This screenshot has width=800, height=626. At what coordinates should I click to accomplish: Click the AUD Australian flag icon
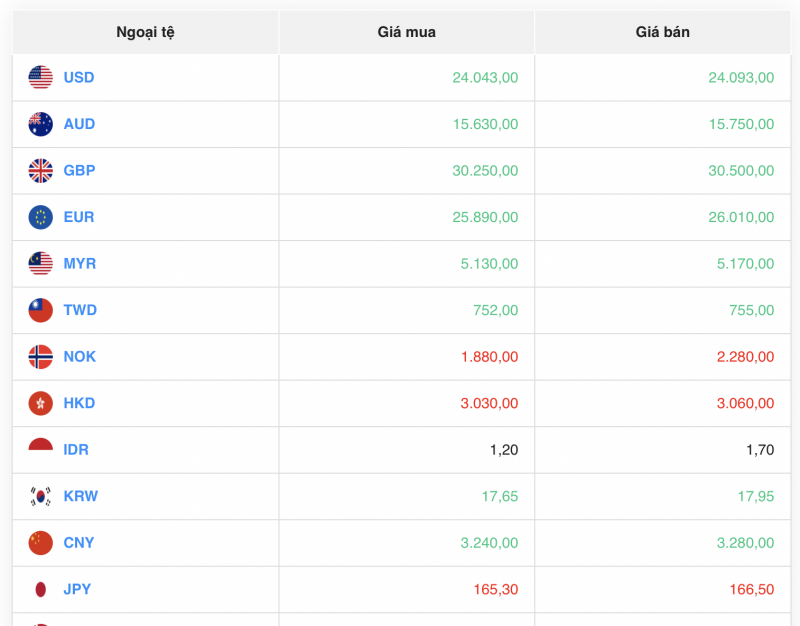point(40,124)
